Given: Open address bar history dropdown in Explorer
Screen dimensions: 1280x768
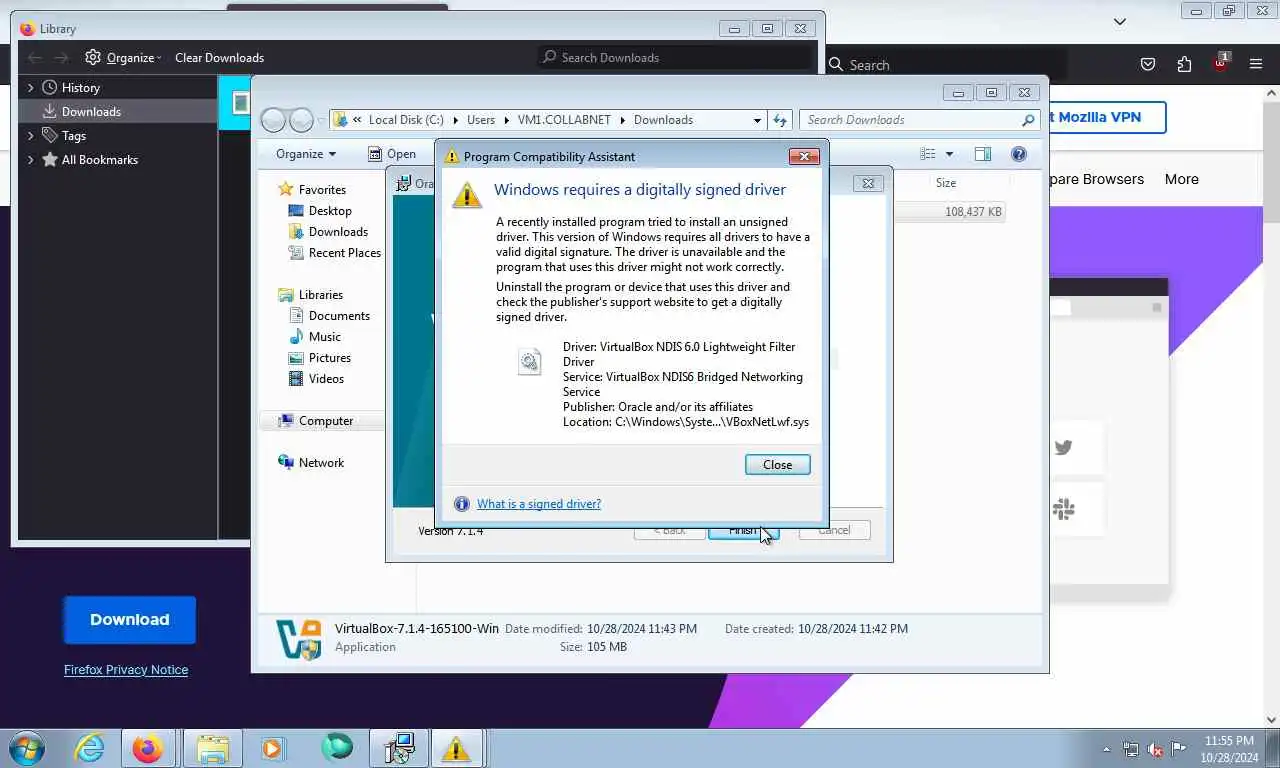Looking at the screenshot, I should click(757, 120).
